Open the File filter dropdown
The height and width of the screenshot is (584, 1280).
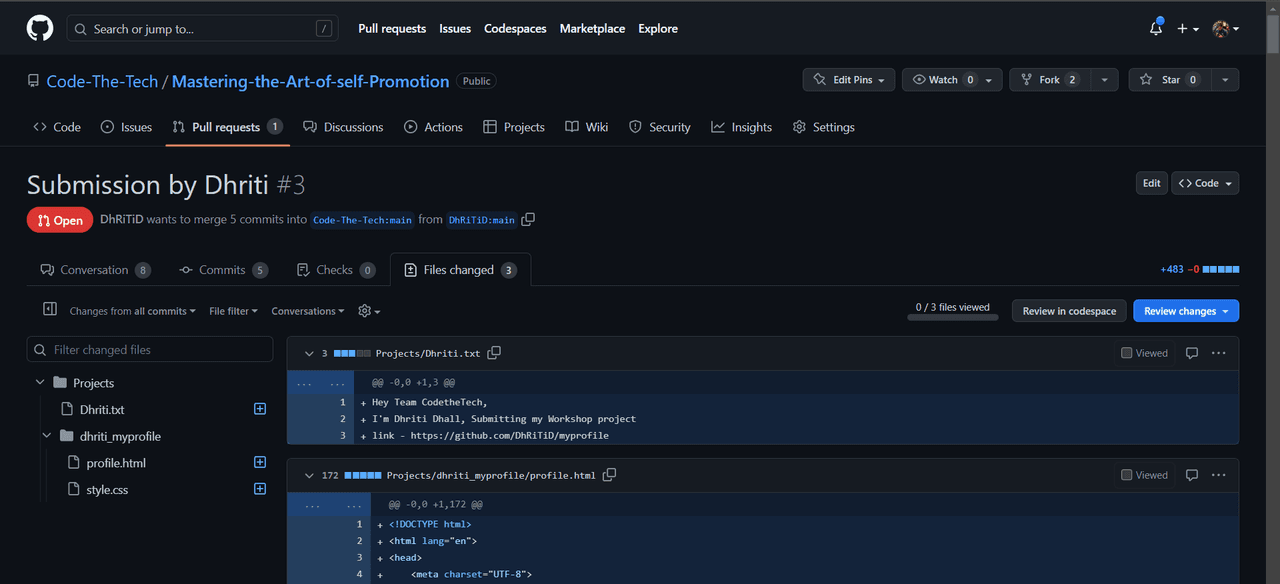[x=233, y=311]
